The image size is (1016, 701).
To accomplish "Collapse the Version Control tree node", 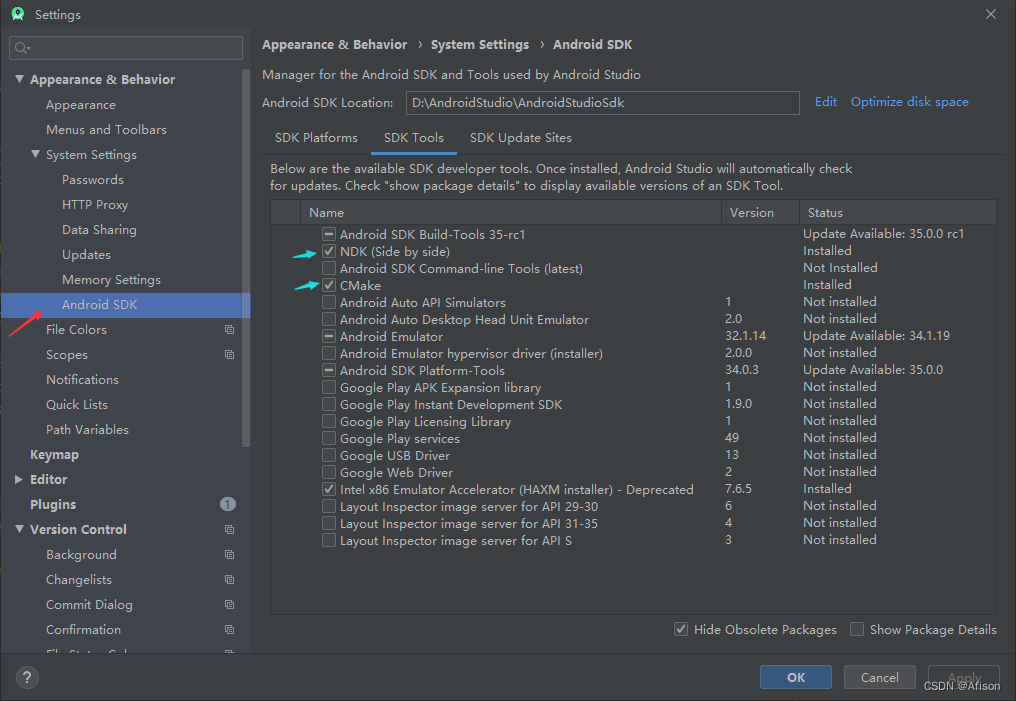I will (19, 529).
